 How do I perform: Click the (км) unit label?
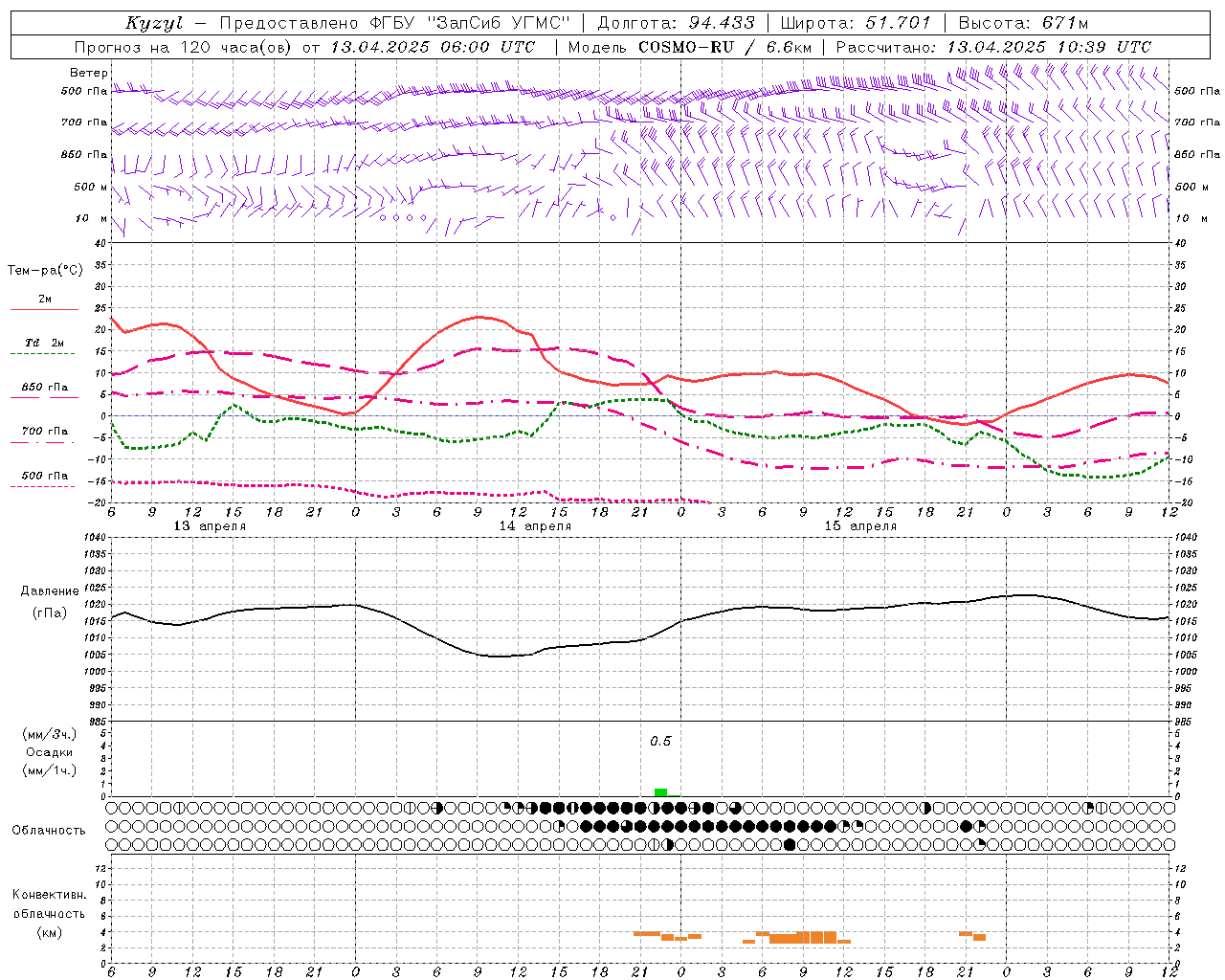[x=49, y=932]
